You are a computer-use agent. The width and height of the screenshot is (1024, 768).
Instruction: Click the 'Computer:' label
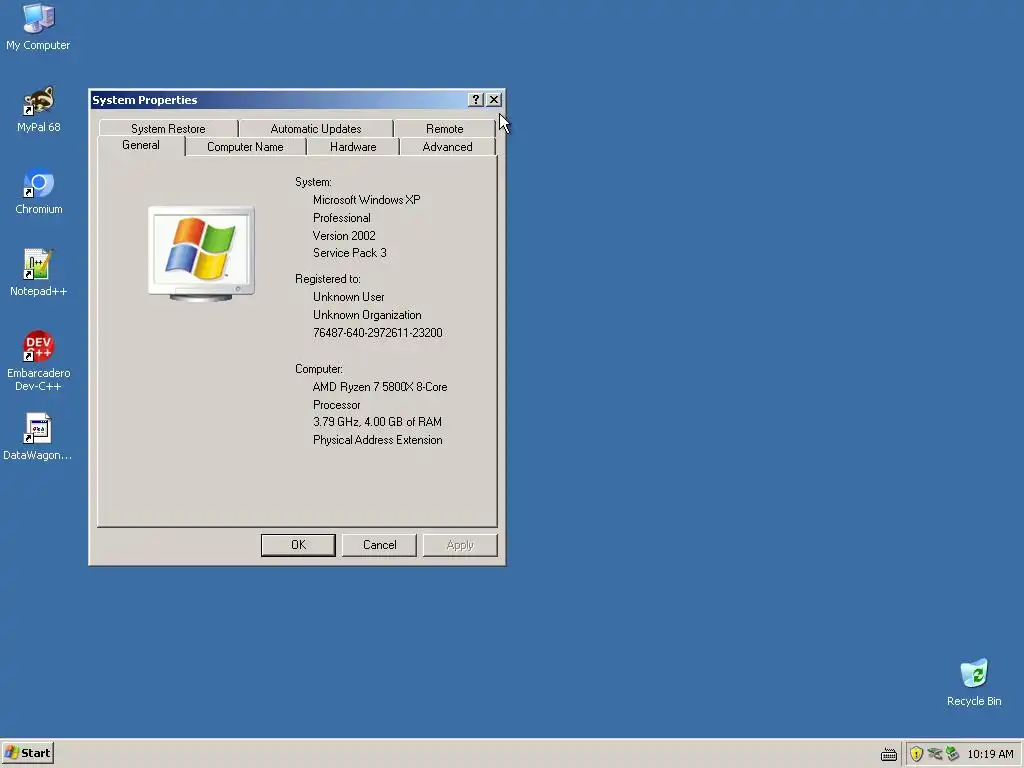[x=319, y=369]
